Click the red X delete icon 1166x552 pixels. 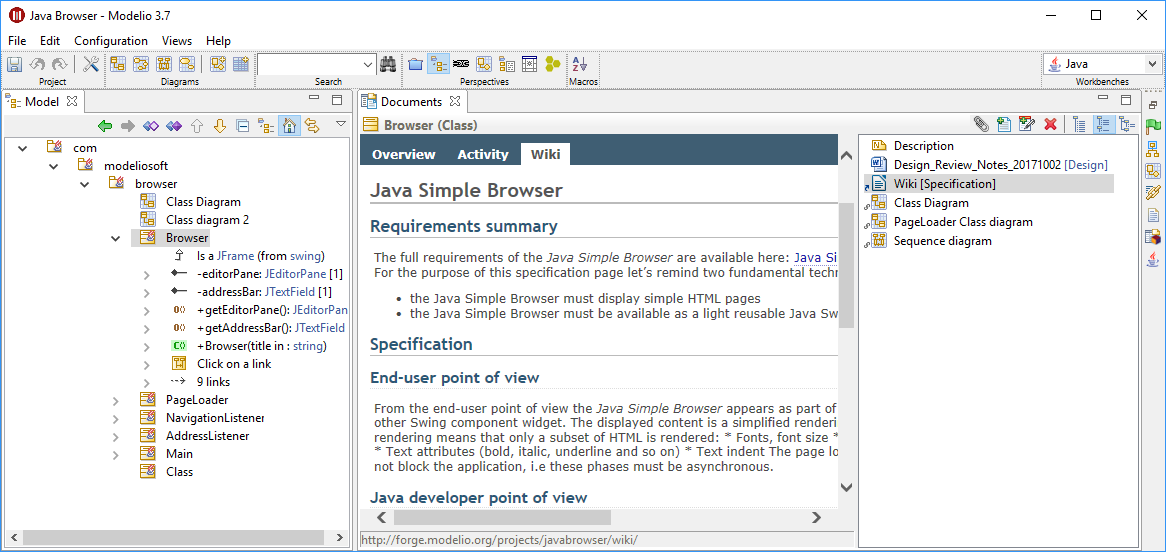click(x=1051, y=124)
